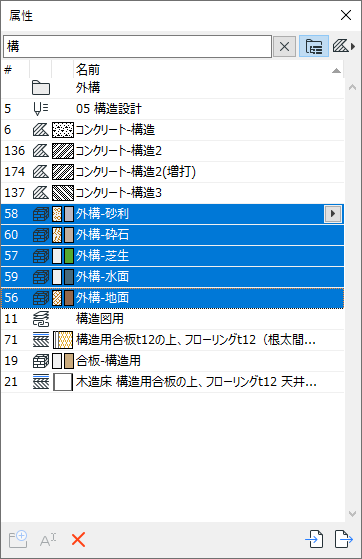Click building material icon of 外構-水面

[41, 277]
